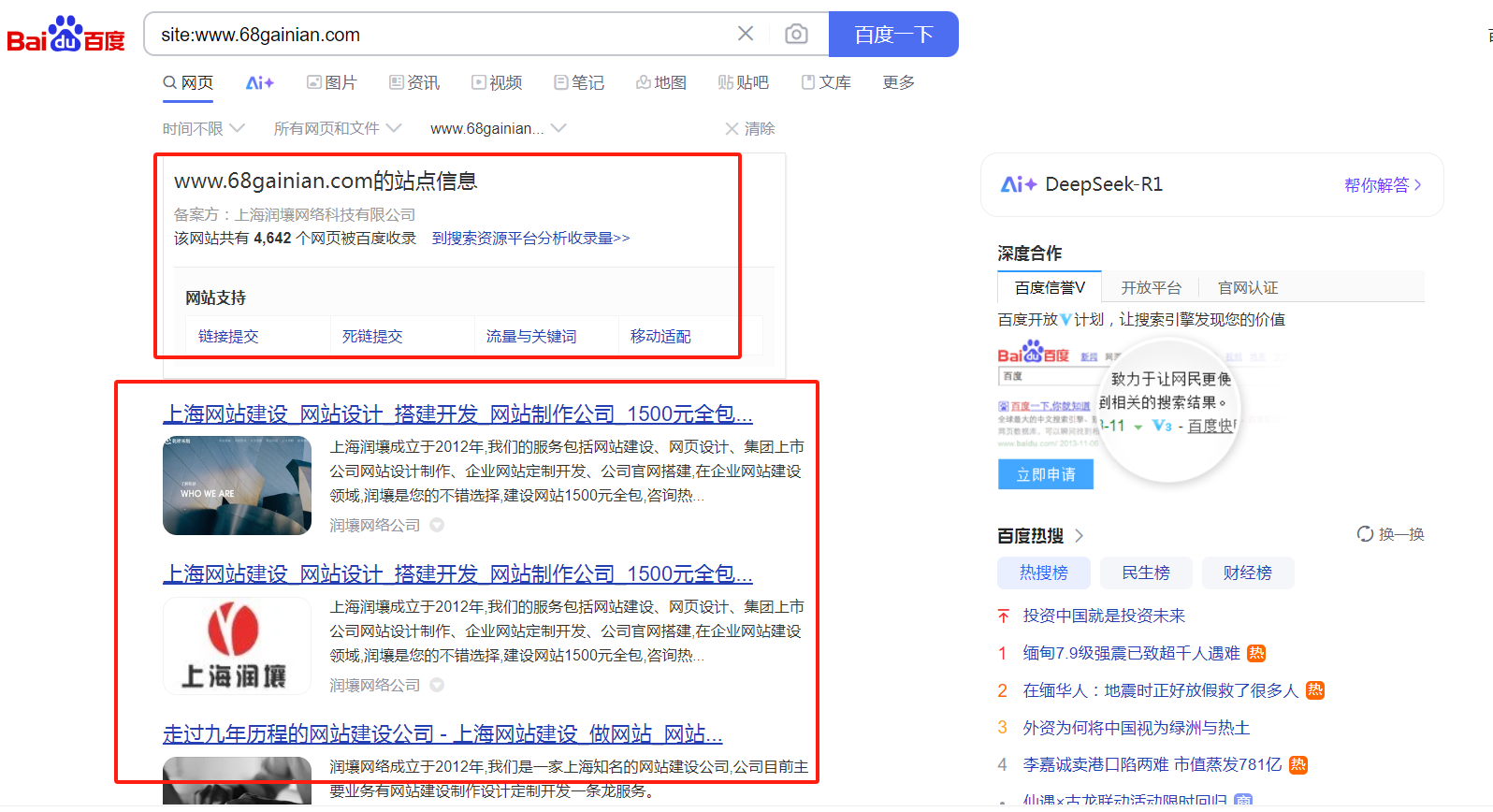This screenshot has width=1493, height=812.
Task: Open 百度热搜 heading arrow
Action: click(x=1079, y=535)
